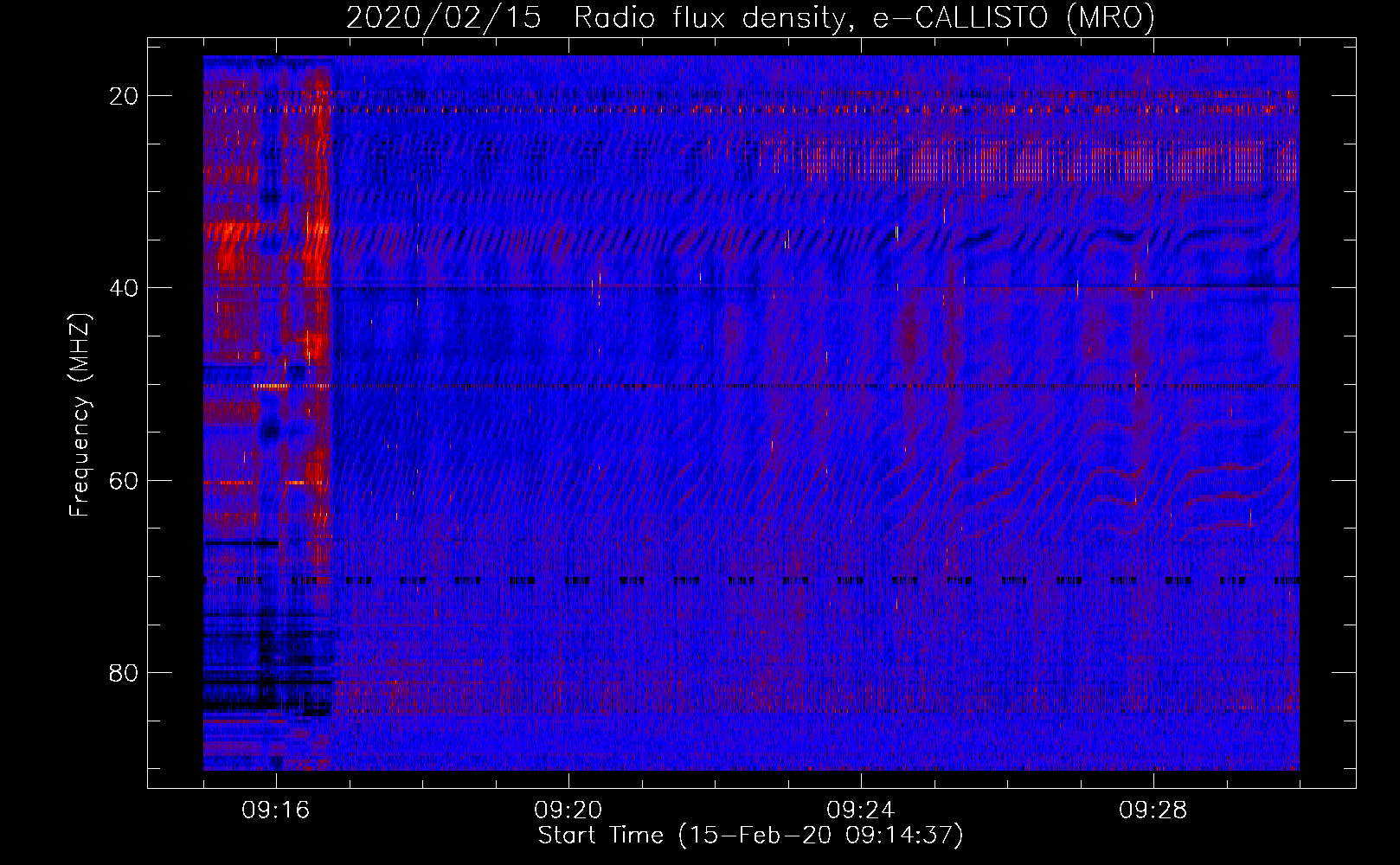
Task: Click the 80 MHz frequency tick label
Action: click(124, 673)
